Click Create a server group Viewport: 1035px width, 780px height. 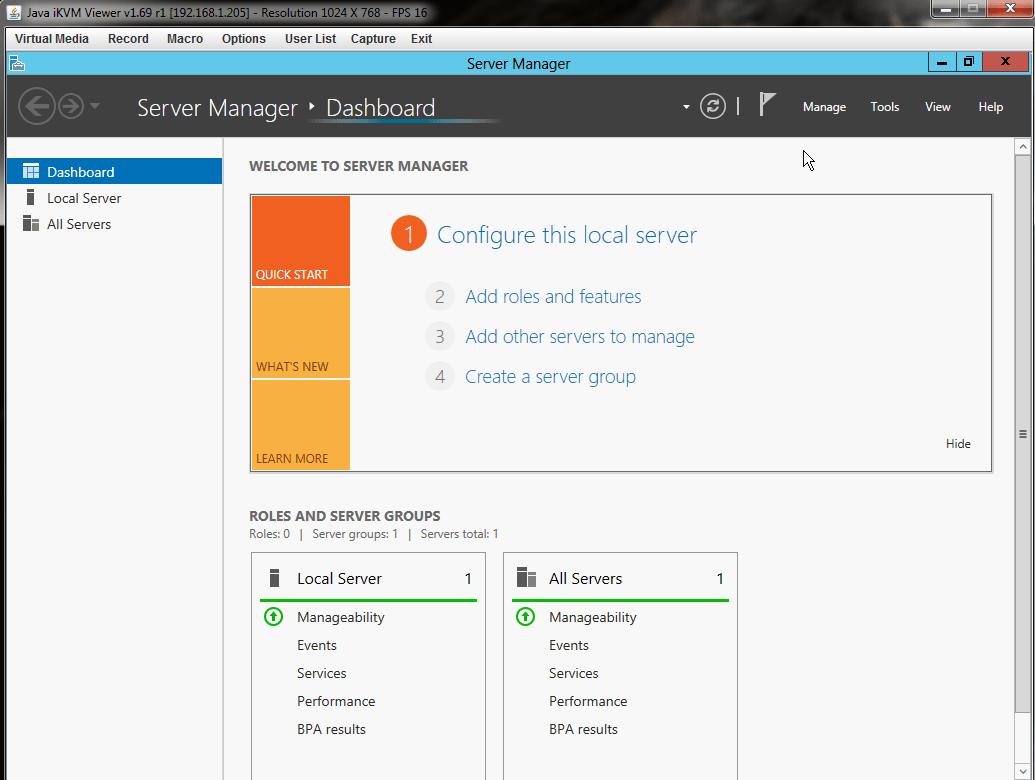click(x=551, y=376)
